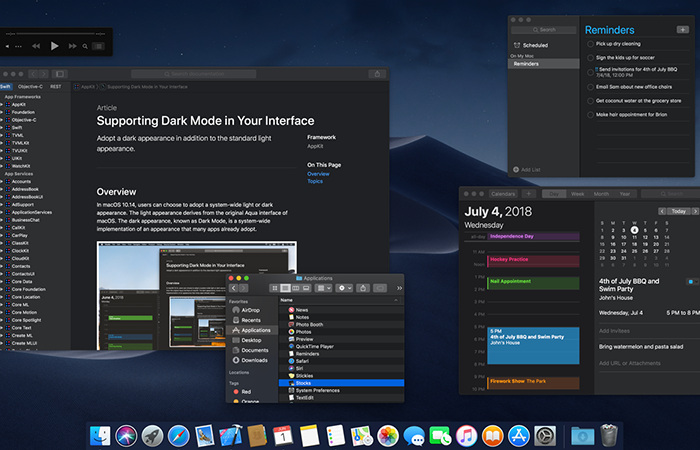Launch Siri from the Dock
This screenshot has width=700, height=450.
point(126,436)
